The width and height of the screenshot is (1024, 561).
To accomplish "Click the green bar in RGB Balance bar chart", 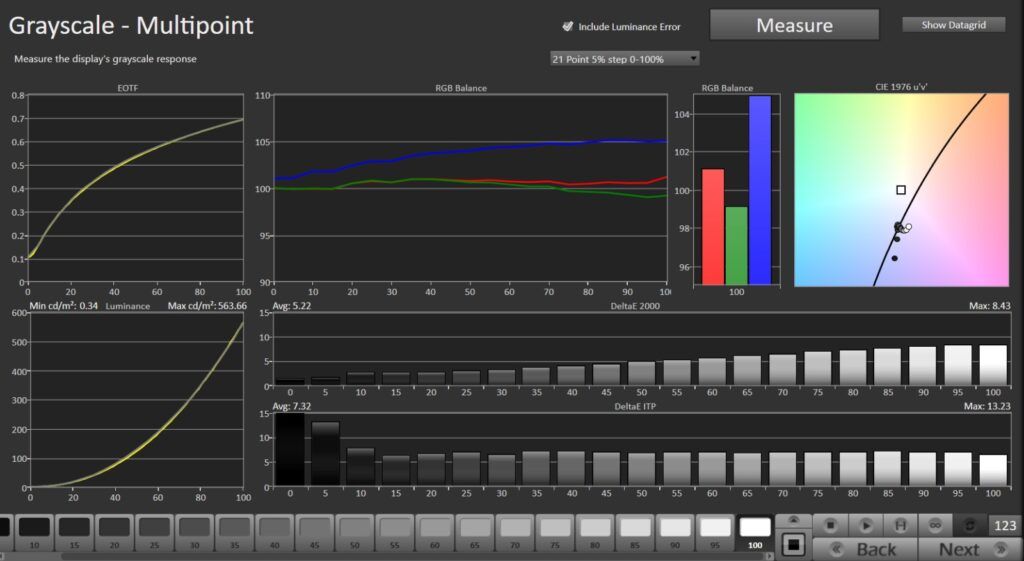I will tap(736, 246).
